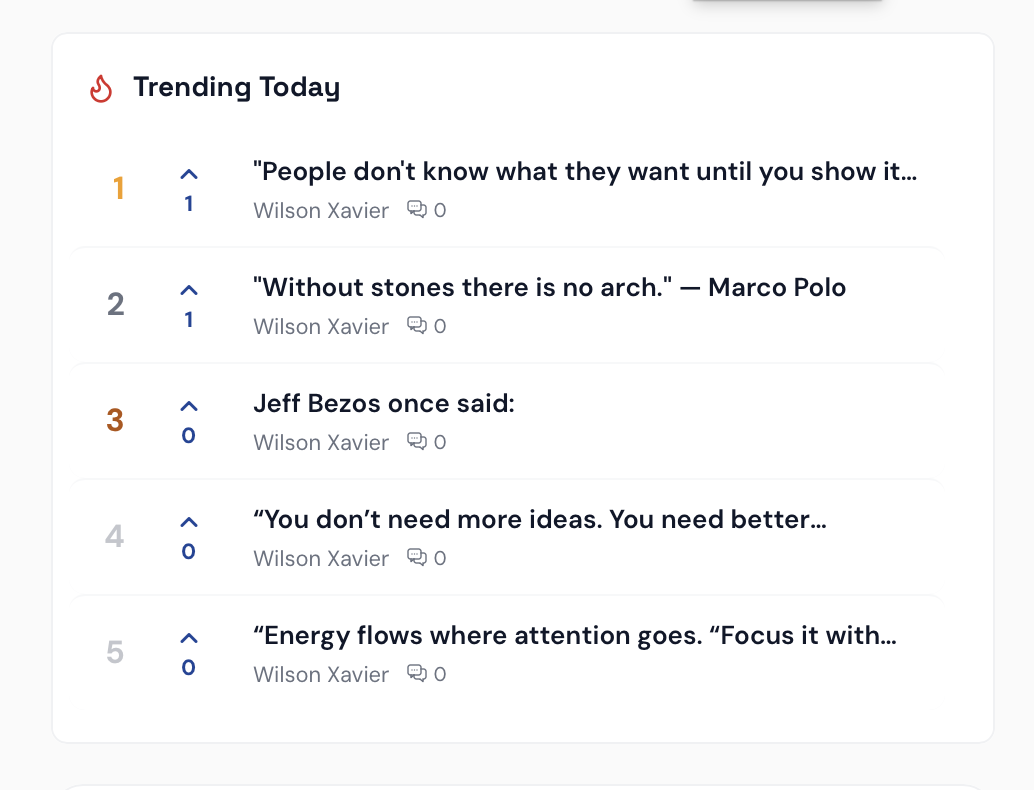Click comment icon on "Energy flows" post
This screenshot has width=1034, height=790.
[x=416, y=674]
